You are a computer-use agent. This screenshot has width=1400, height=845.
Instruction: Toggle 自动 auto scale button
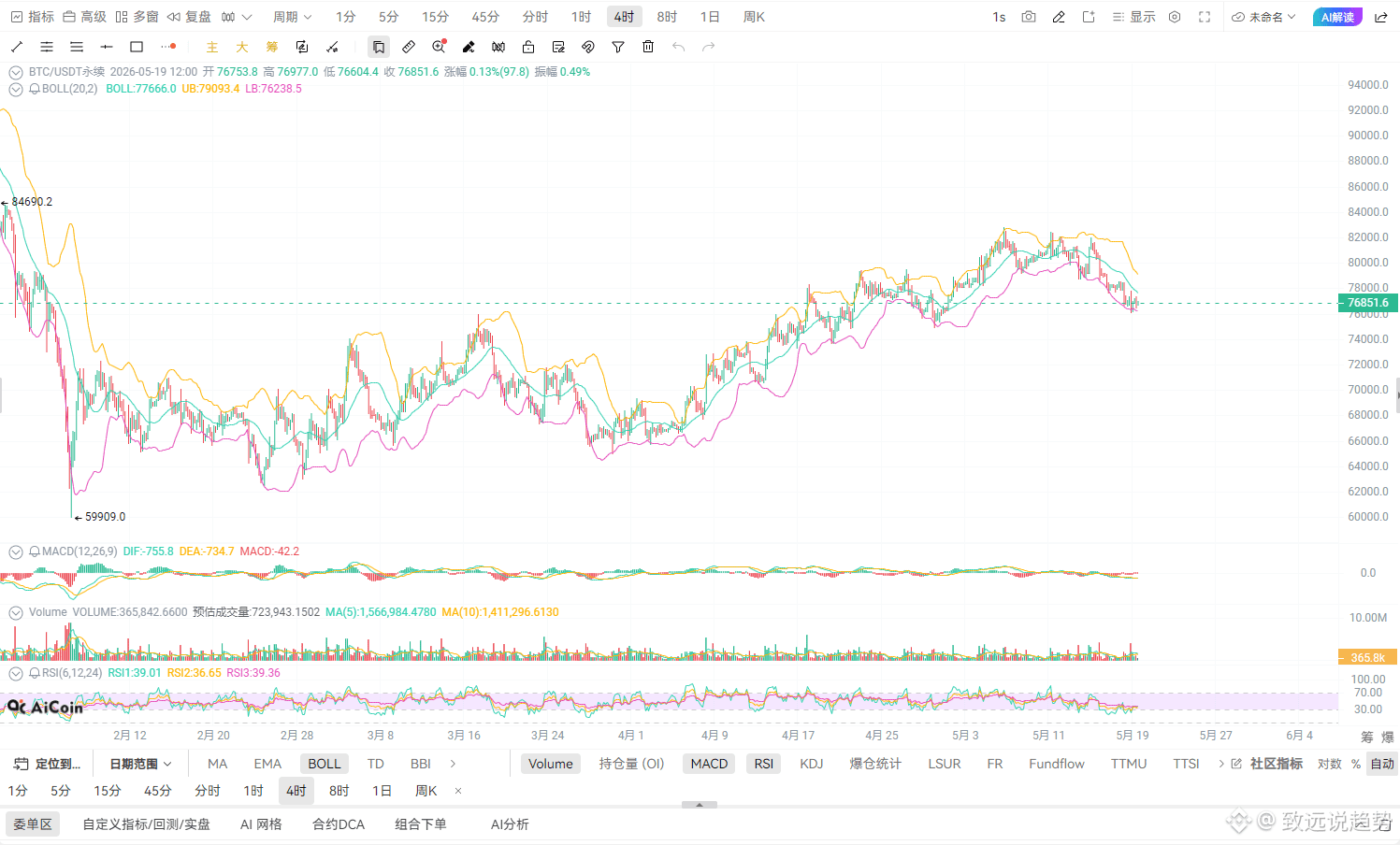1382,764
